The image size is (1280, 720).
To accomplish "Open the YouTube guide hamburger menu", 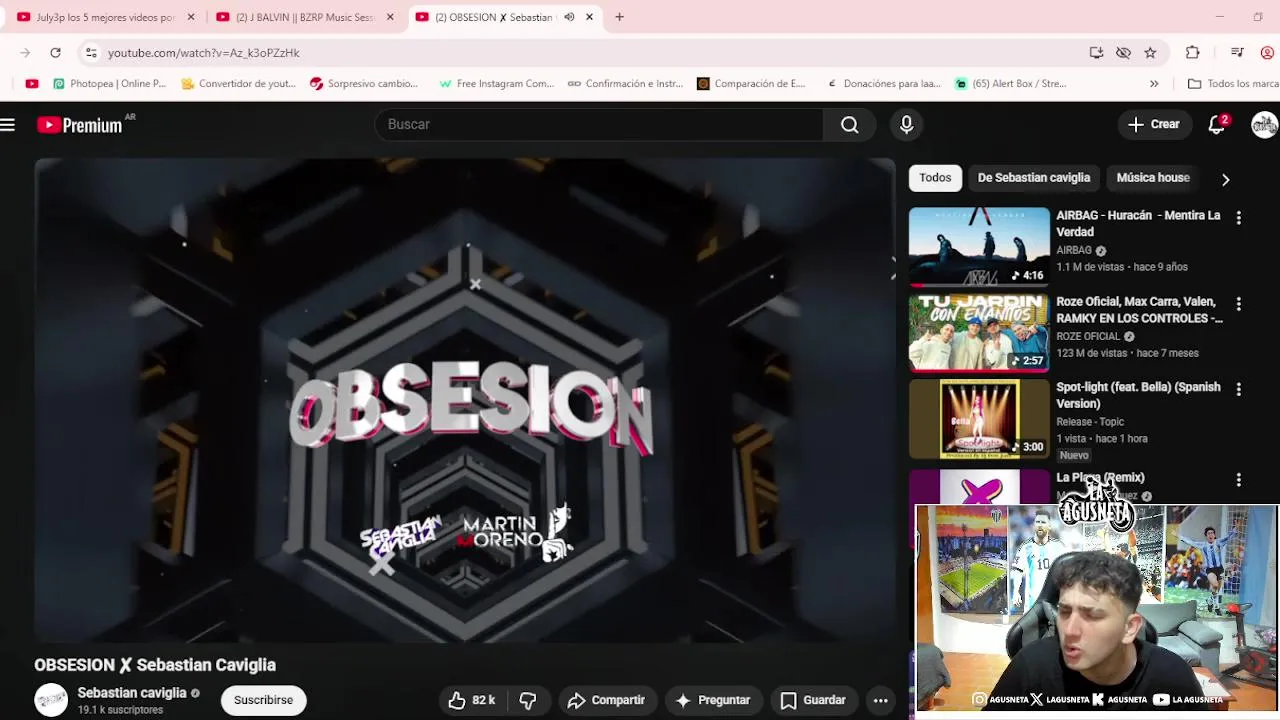I will pos(8,125).
